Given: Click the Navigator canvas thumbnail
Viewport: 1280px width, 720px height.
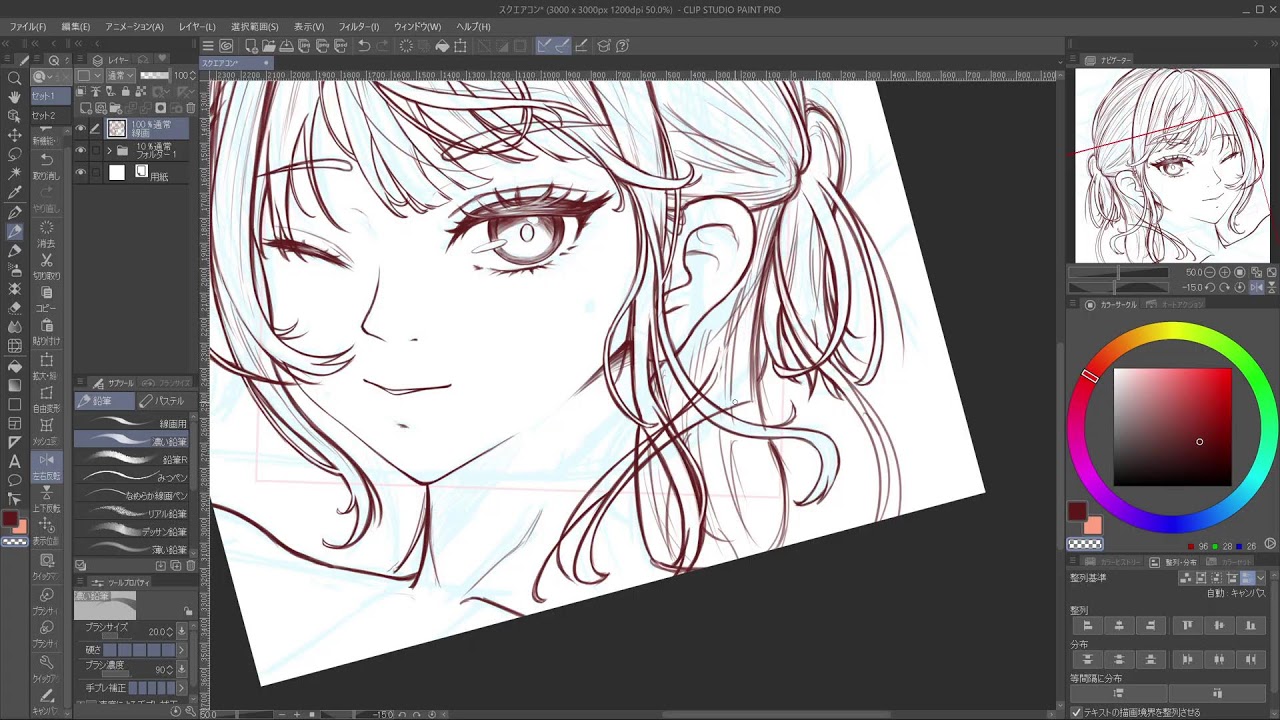Looking at the screenshot, I should [1172, 165].
